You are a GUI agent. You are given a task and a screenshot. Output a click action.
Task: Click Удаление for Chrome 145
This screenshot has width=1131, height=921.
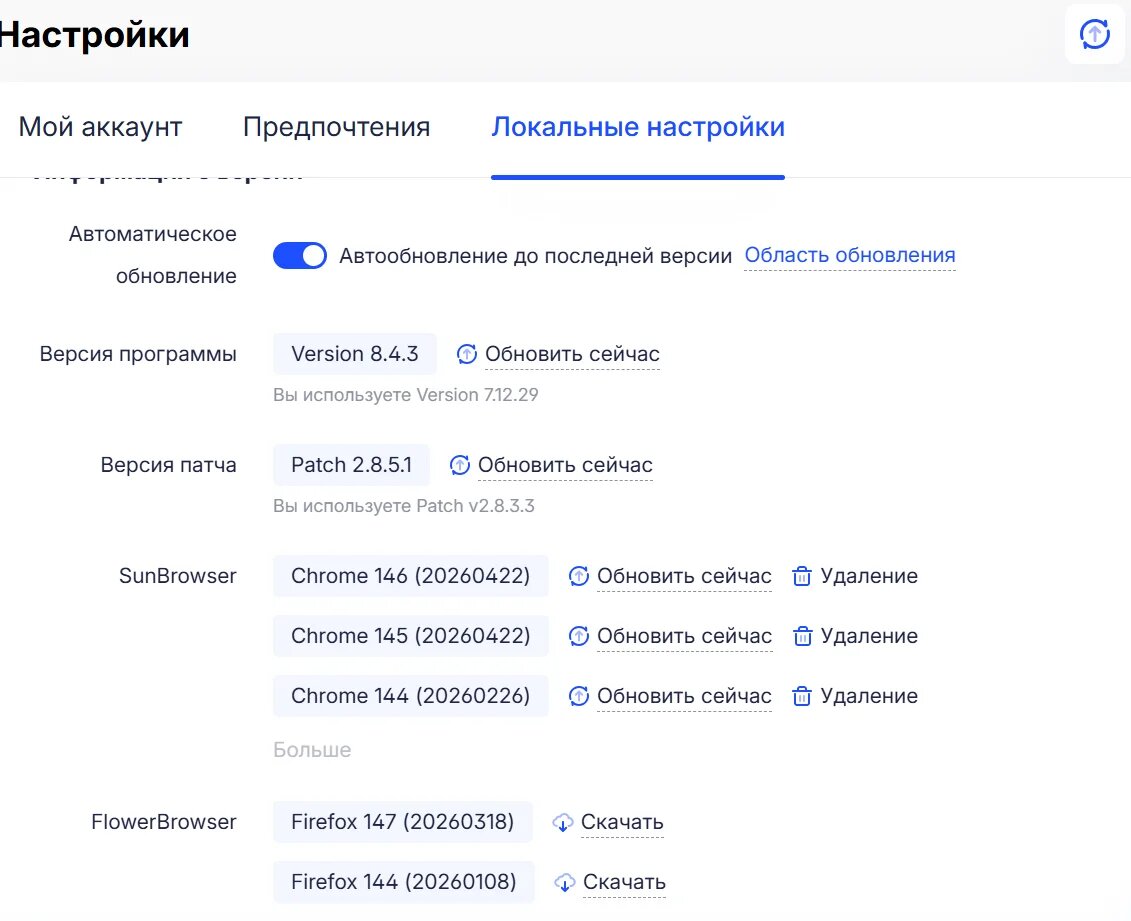(869, 636)
